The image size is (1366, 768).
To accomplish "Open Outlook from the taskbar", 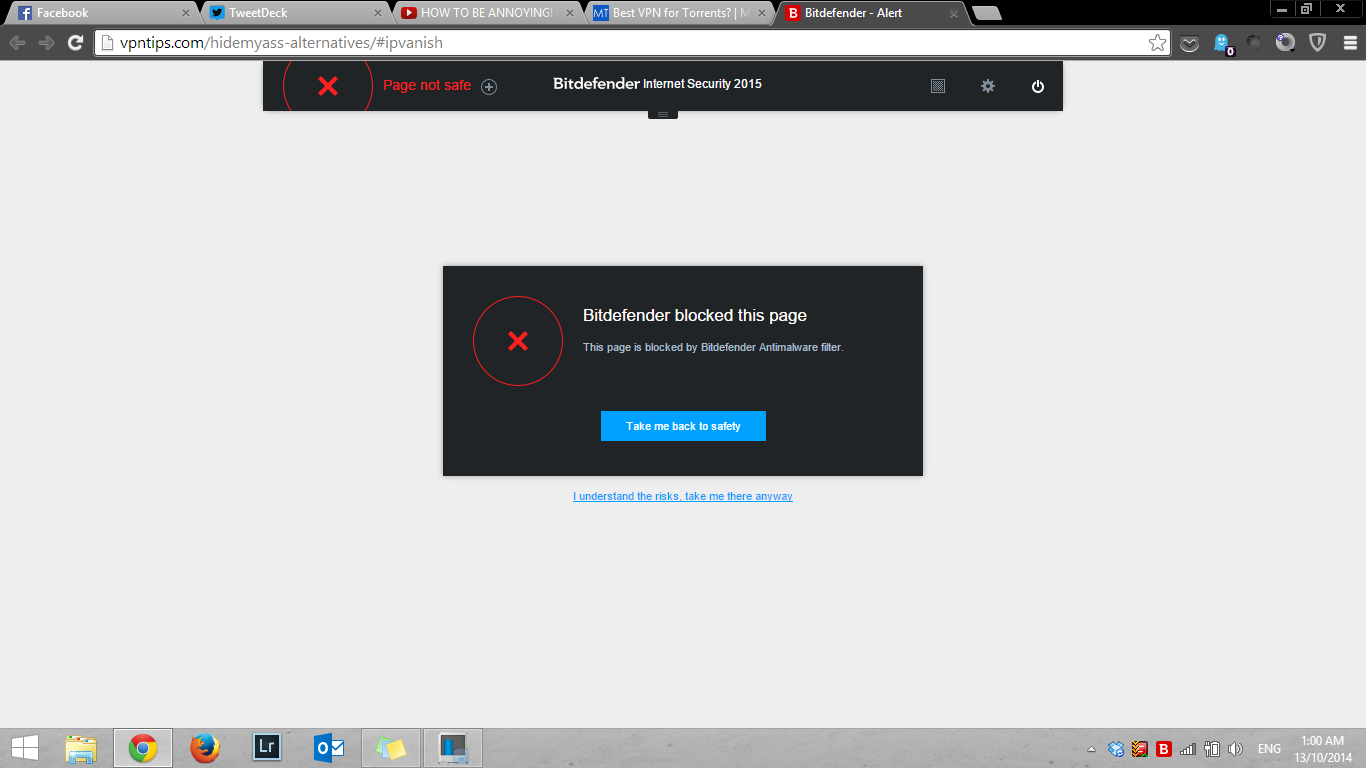I will [329, 748].
